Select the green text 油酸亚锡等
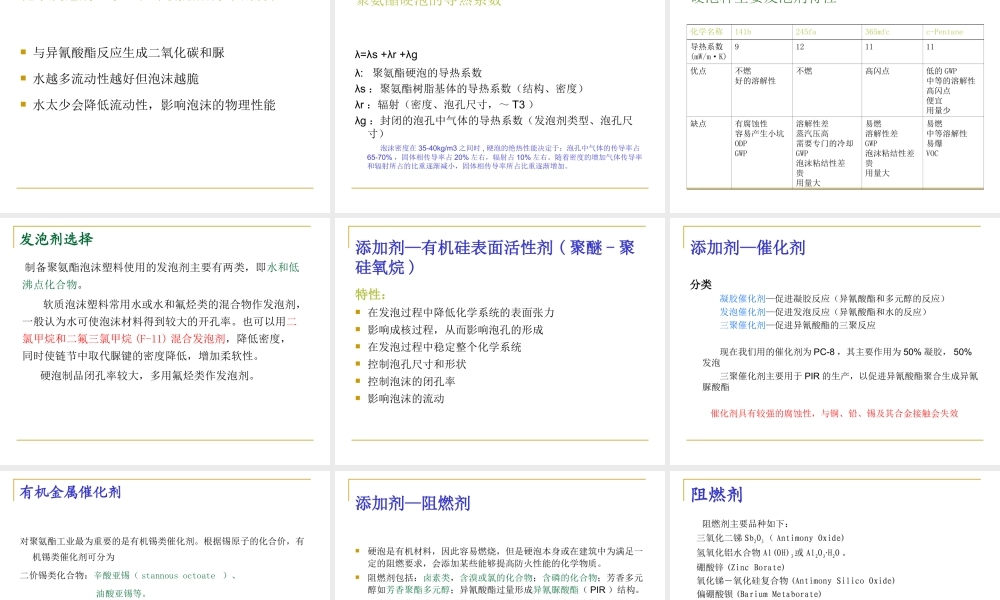Screen dimensions: 1000x600 pos(121,594)
